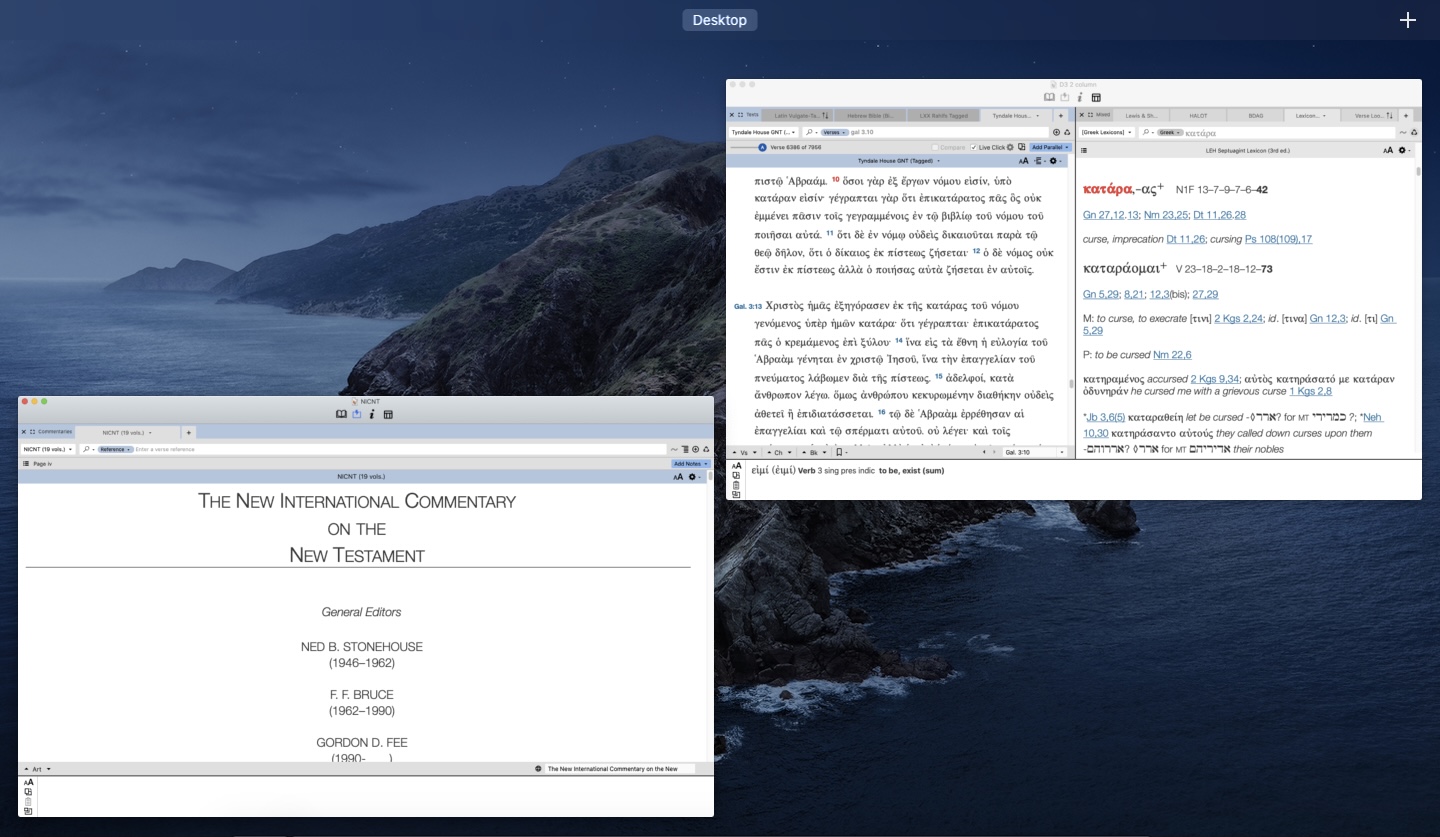The height and width of the screenshot is (837, 1440).
Task: Toggle the Live Click checkbox
Action: (x=974, y=147)
